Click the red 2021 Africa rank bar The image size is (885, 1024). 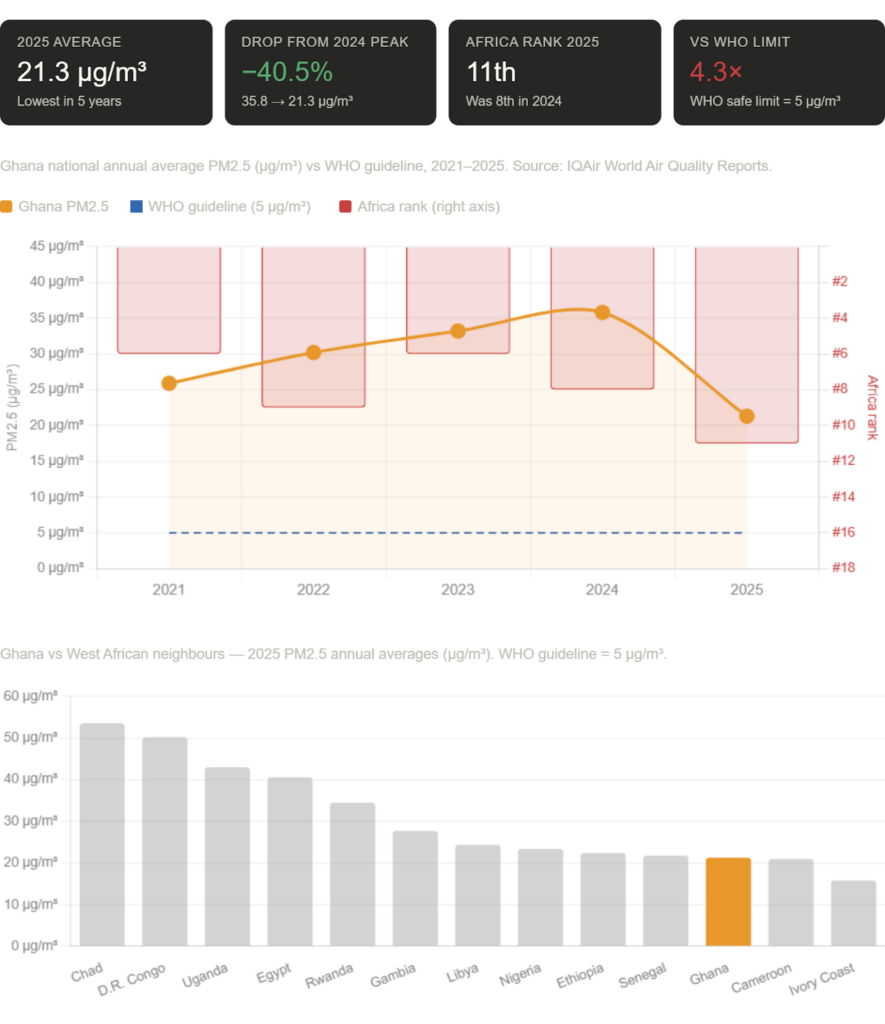(169, 300)
